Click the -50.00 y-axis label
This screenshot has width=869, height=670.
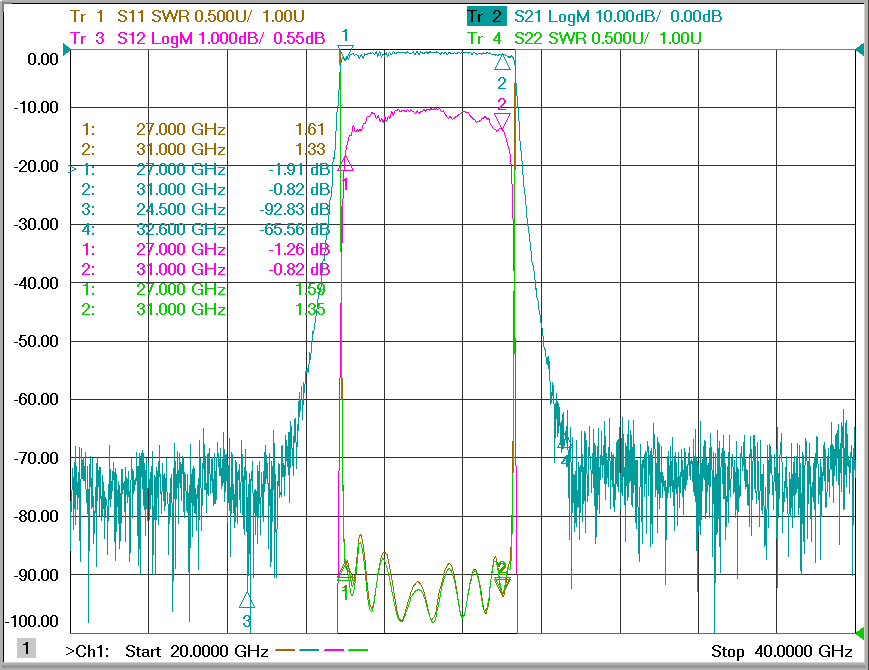tap(36, 341)
